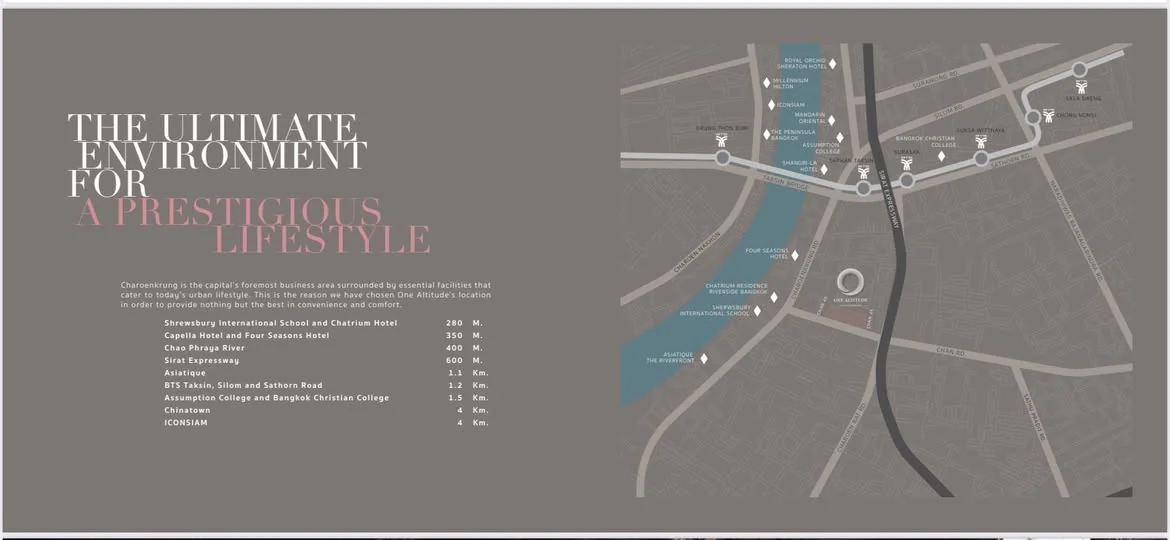This screenshot has height=540, width=1170.
Task: Click the Chong Nonsi station circle
Action: pyautogui.click(x=1033, y=117)
